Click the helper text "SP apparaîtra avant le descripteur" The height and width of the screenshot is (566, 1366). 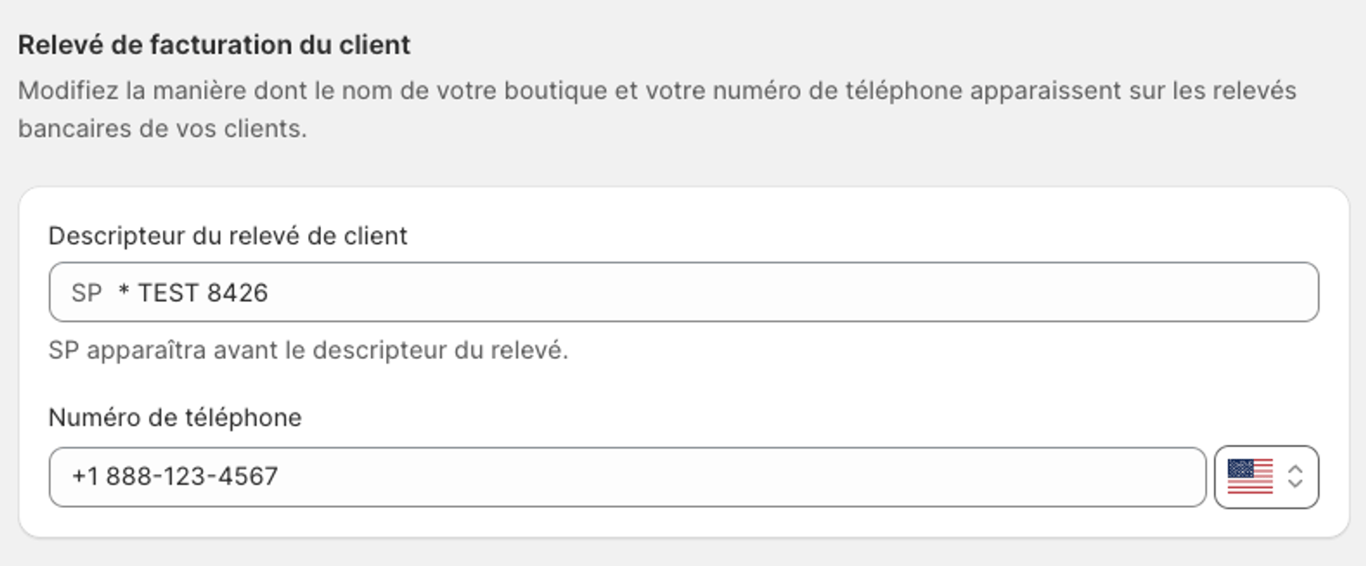point(308,352)
